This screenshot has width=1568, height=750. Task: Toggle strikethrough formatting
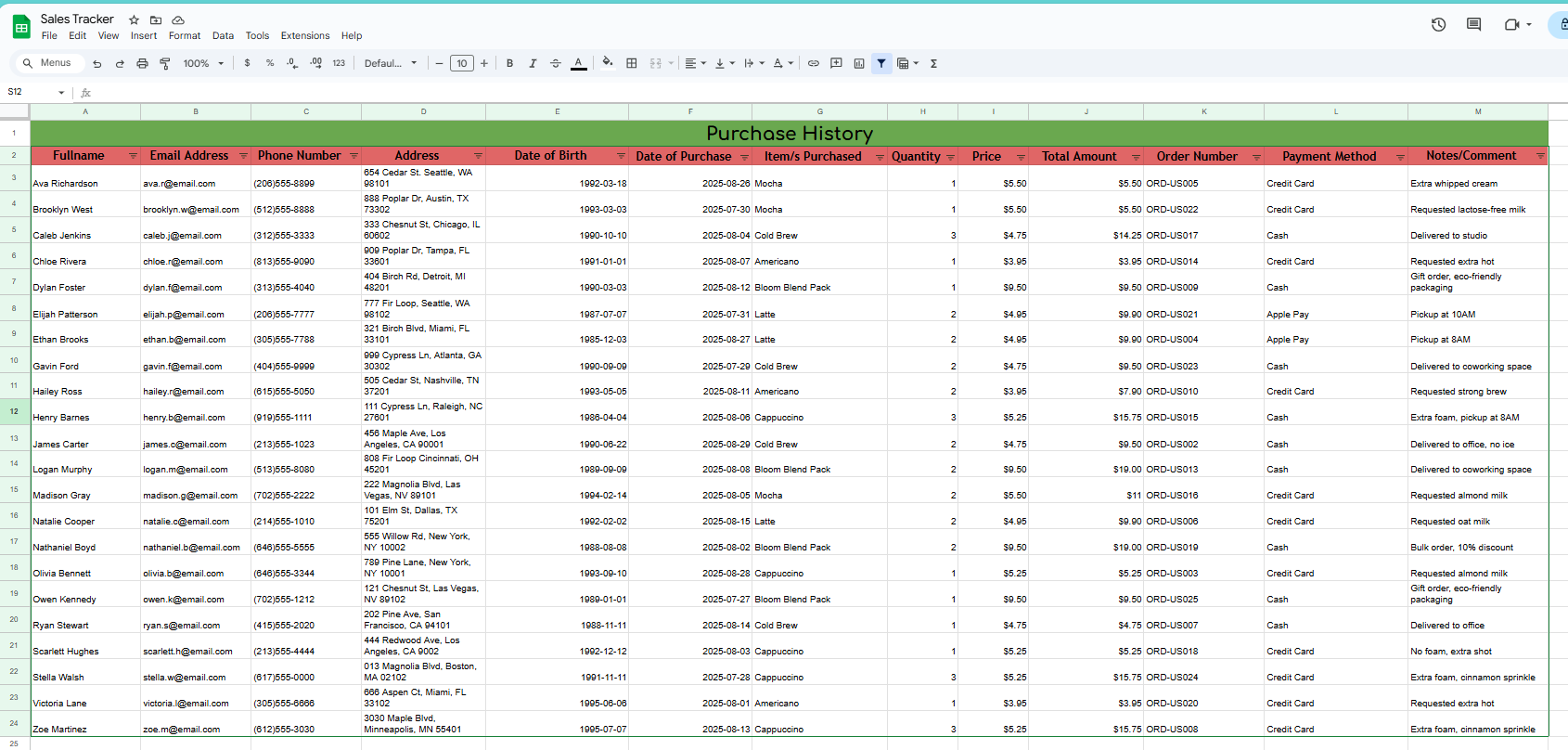[x=556, y=63]
